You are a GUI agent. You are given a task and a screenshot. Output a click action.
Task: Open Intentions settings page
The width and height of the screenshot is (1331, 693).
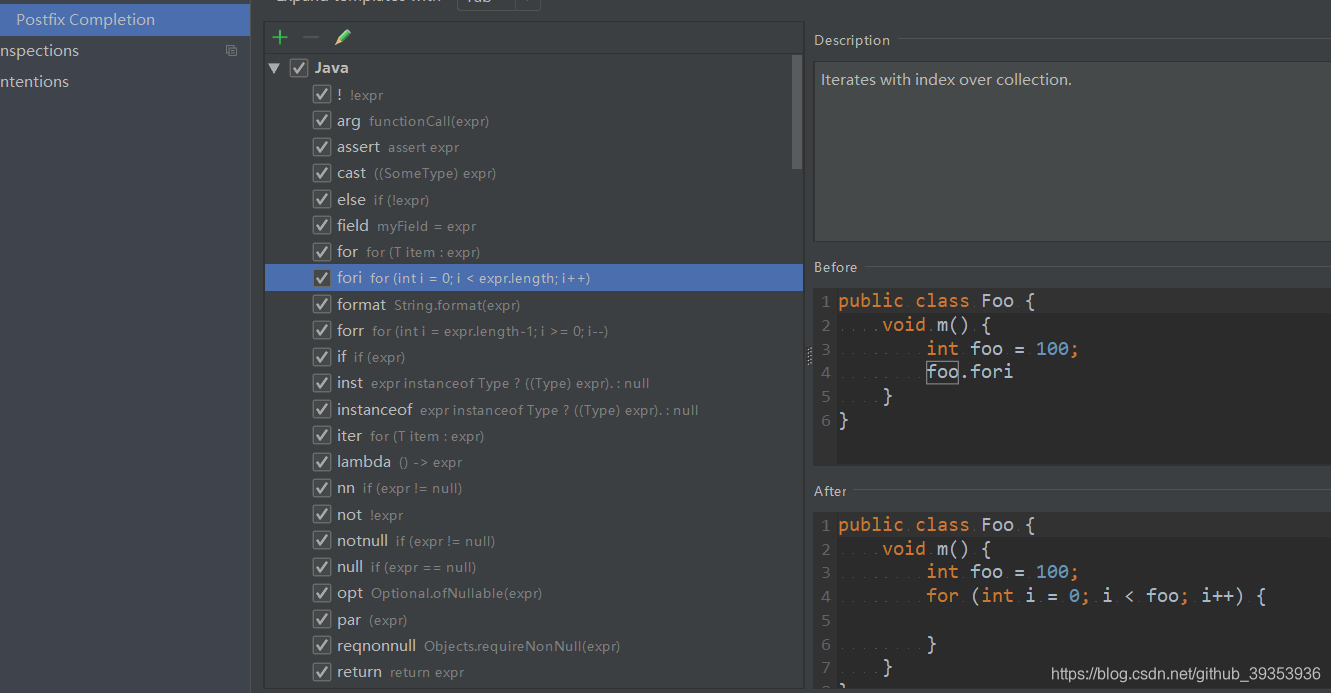click(x=125, y=82)
